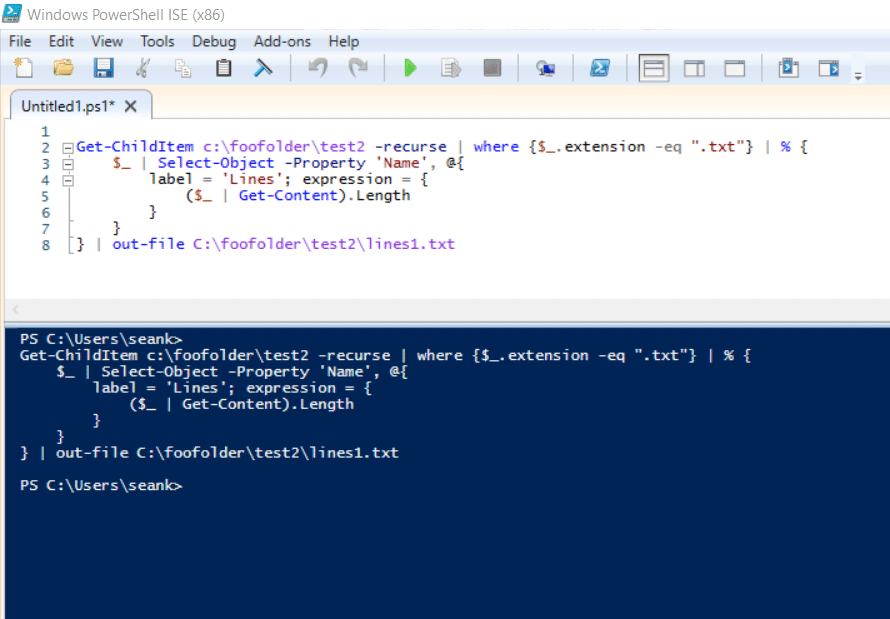Click the Paste clipboard icon
Screen dimensions: 890x619
click(x=223, y=68)
